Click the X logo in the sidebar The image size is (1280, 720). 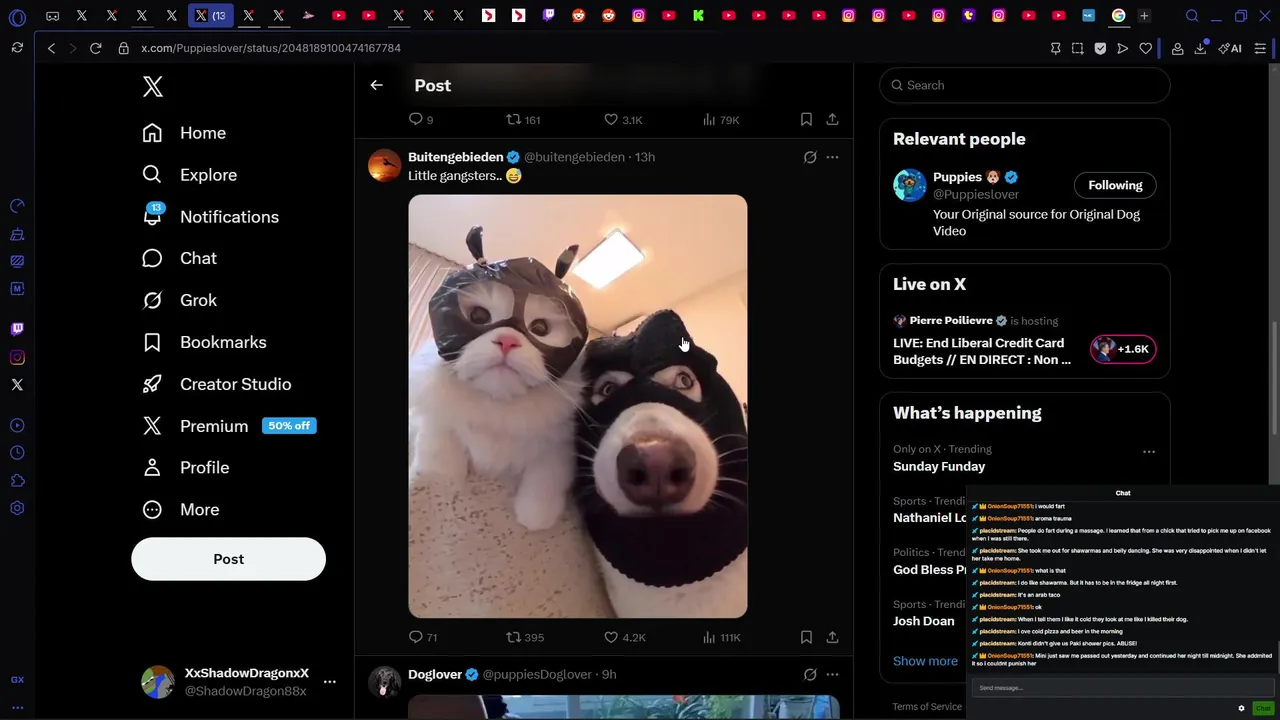click(x=152, y=87)
